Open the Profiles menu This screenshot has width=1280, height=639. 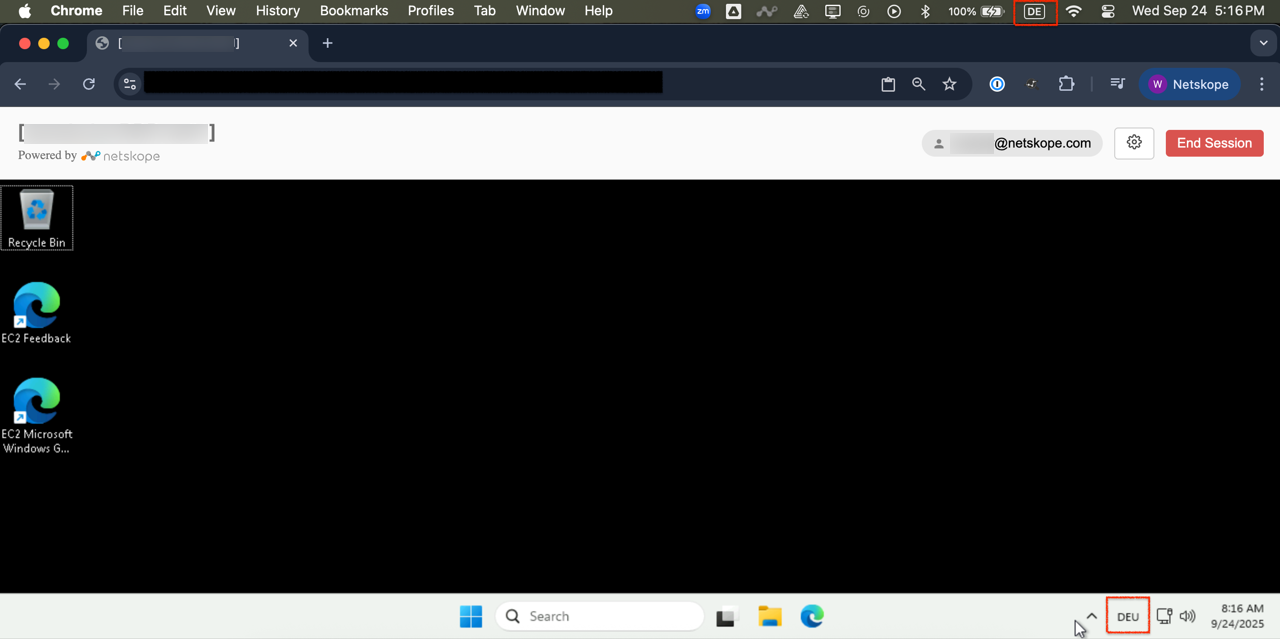click(431, 11)
